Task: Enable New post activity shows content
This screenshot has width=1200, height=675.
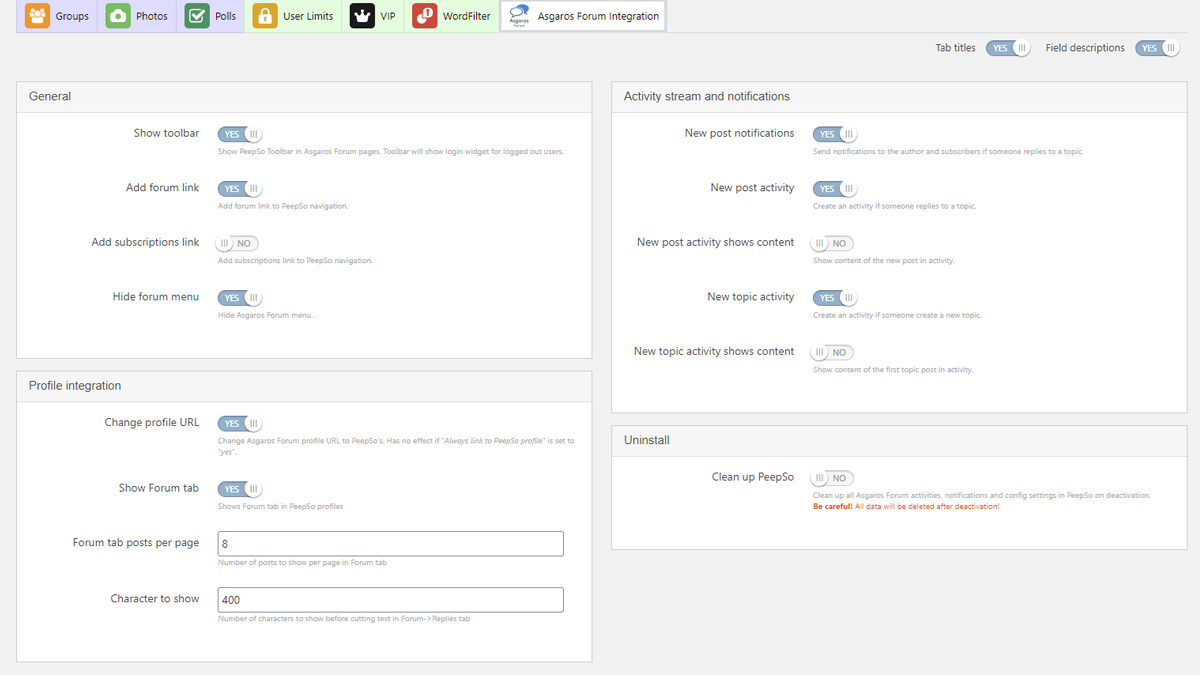Action: coord(832,243)
